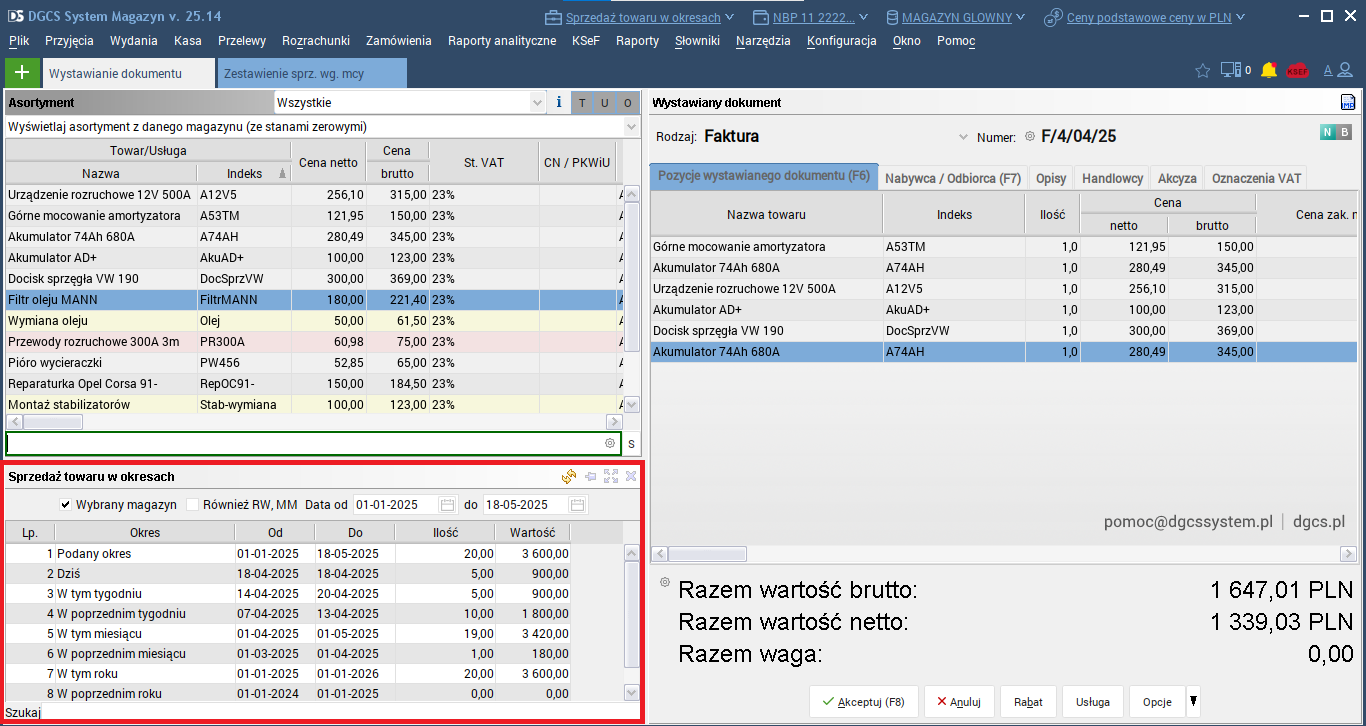
Task: Close the Sprzedaż towaru w okresach panel
Action: point(631,477)
